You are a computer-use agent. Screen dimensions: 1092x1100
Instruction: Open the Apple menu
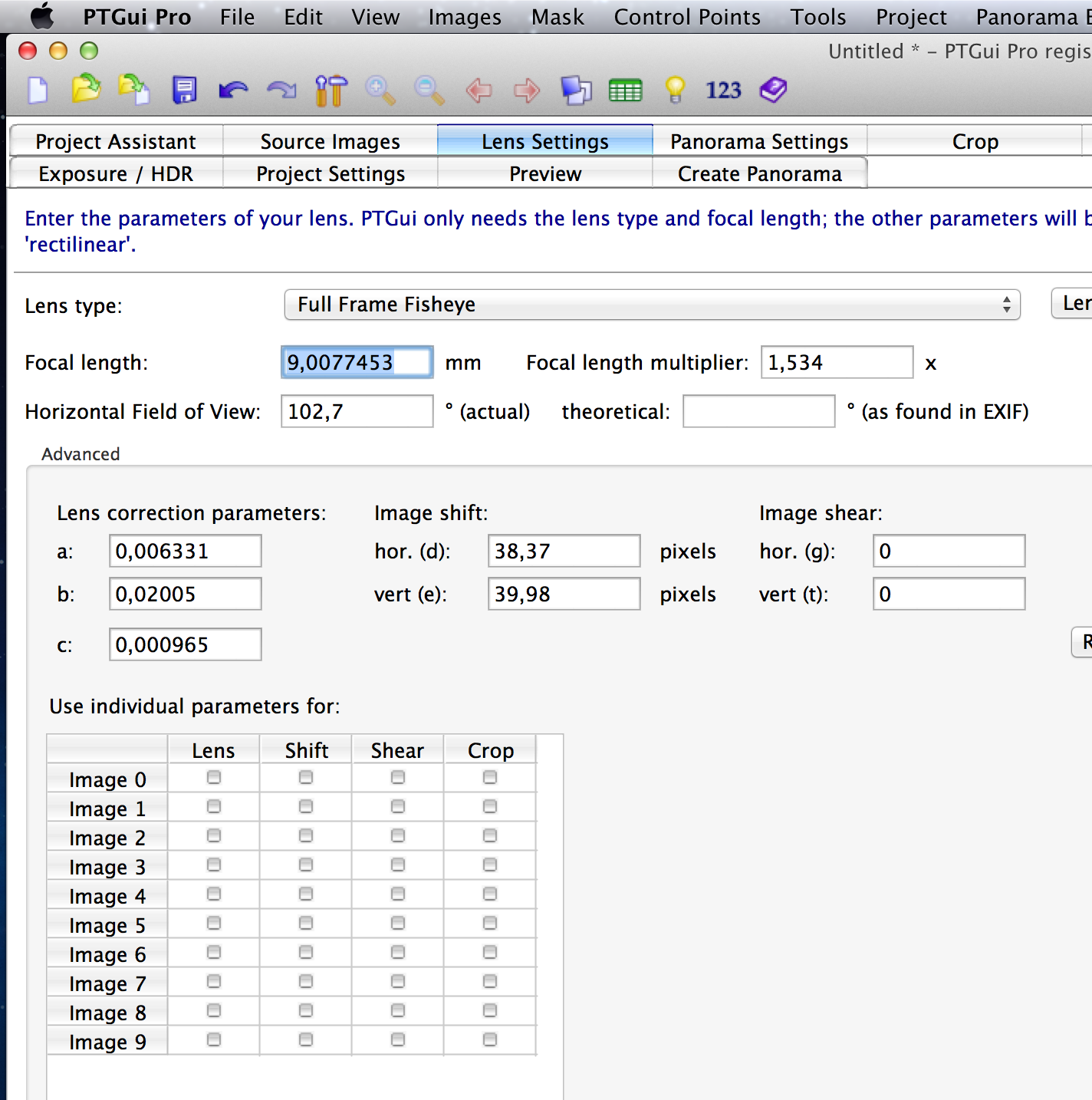(42, 16)
